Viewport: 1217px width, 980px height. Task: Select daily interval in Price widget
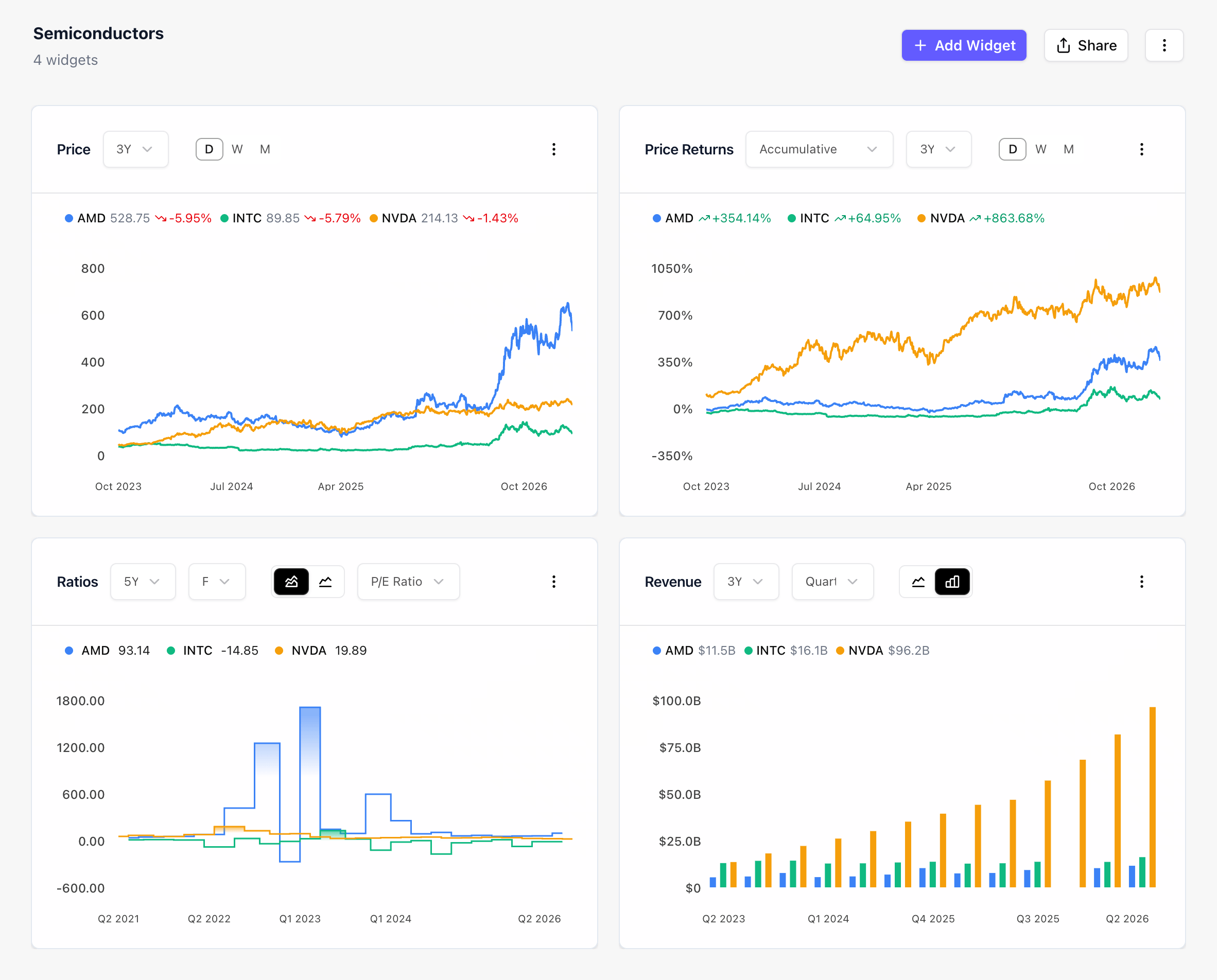[209, 149]
